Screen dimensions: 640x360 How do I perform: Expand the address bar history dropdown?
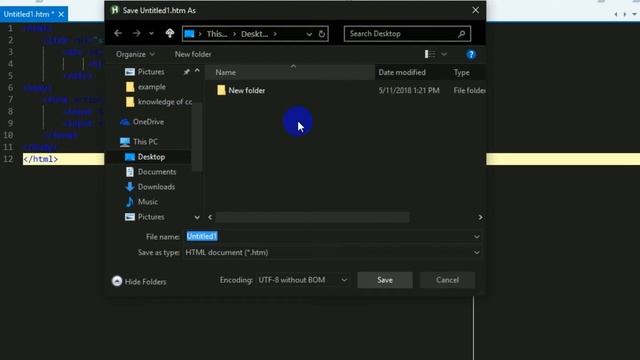coord(309,34)
